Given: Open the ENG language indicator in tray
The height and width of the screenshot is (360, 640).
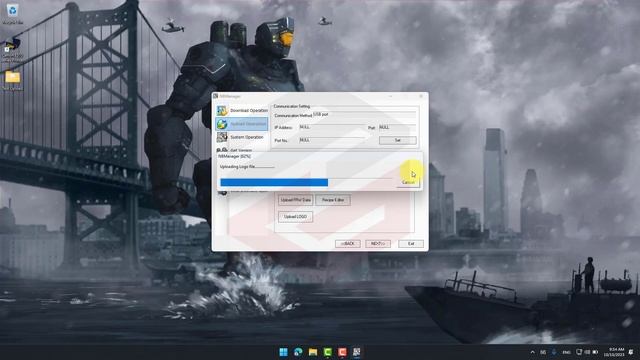Looking at the screenshot, I should click(x=566, y=352).
